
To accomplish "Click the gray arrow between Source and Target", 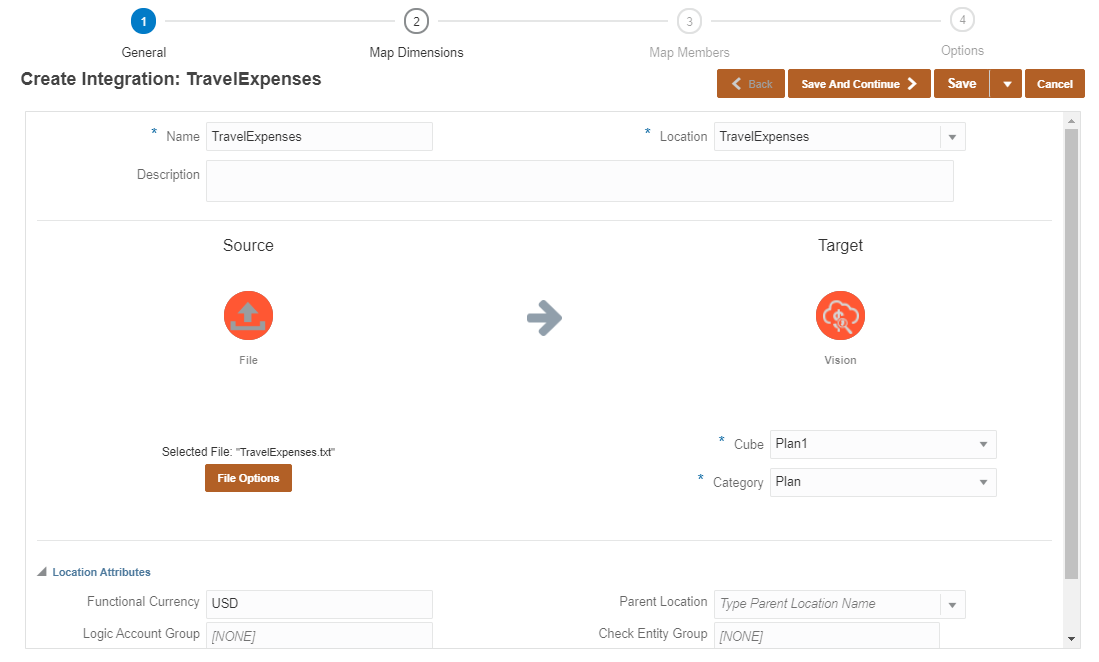I will click(x=544, y=319).
